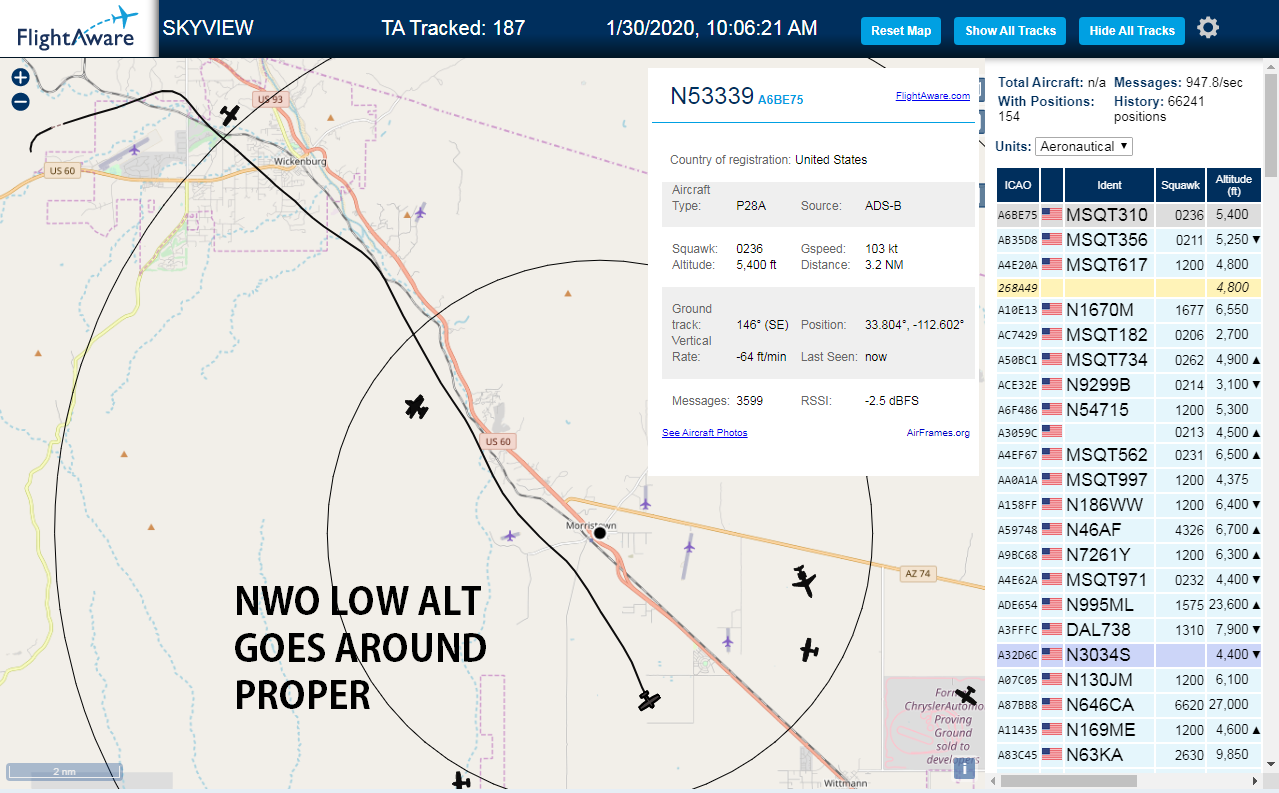The height and width of the screenshot is (793, 1279).
Task: Select aircraft icon at the track's end
Action: point(650,700)
